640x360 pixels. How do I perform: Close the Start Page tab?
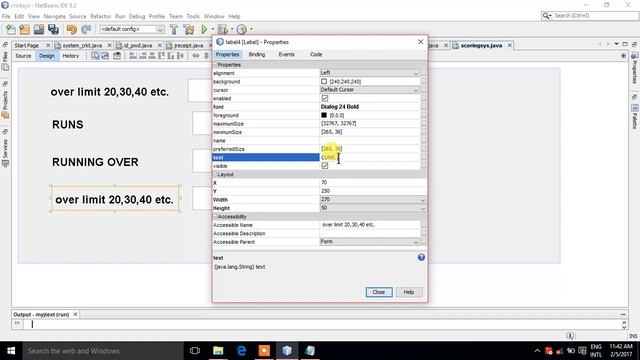point(48,45)
